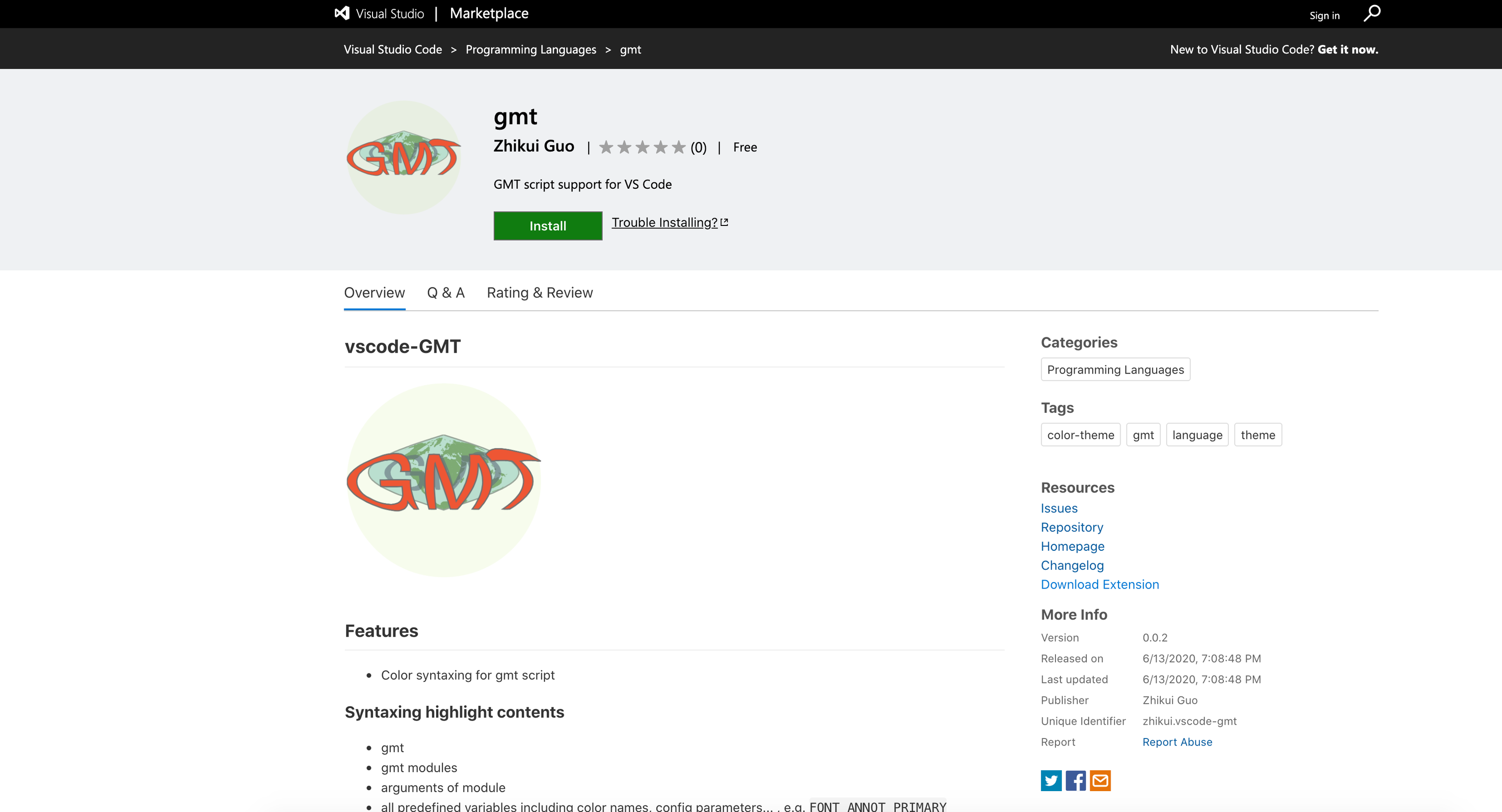
Task: Switch to the Q & A tab
Action: (x=446, y=293)
